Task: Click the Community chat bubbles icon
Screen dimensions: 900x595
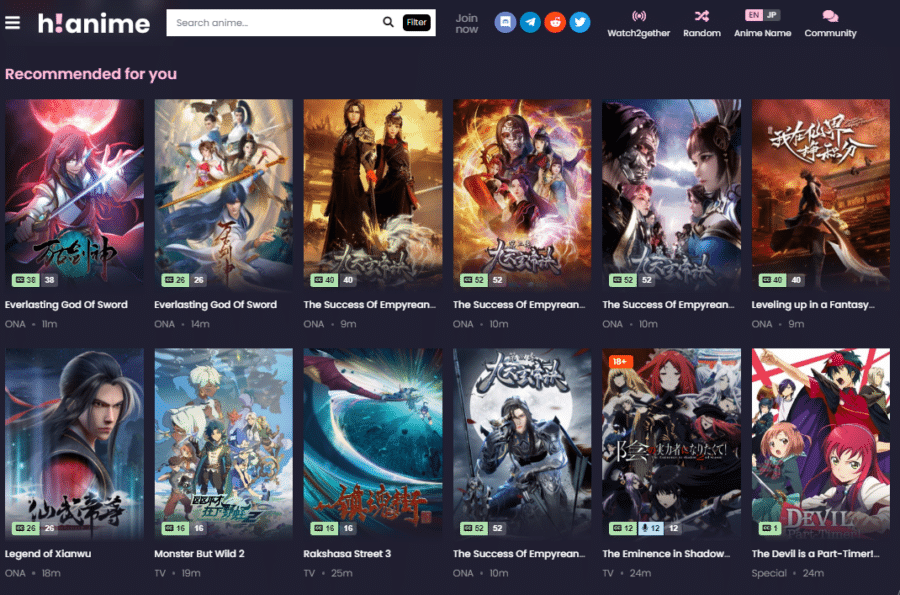Action: click(x=830, y=15)
